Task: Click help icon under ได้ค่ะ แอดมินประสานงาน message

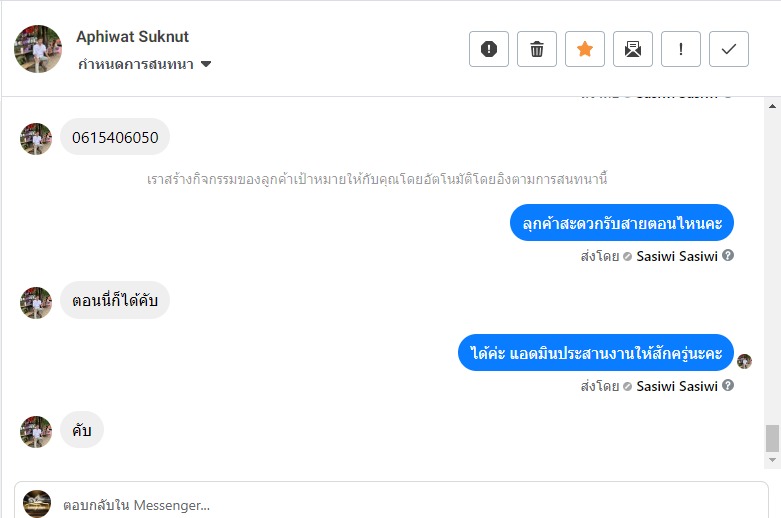Action: (728, 385)
